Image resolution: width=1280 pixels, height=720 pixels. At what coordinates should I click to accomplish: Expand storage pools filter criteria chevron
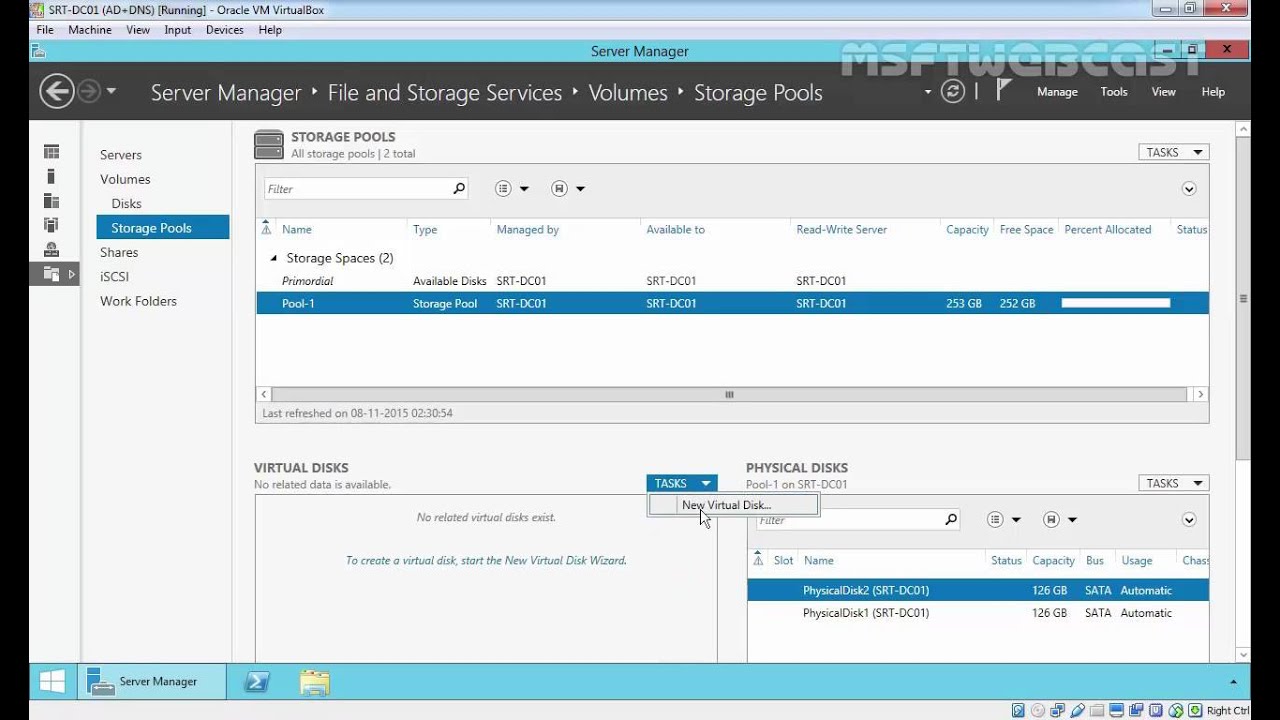pos(1189,189)
